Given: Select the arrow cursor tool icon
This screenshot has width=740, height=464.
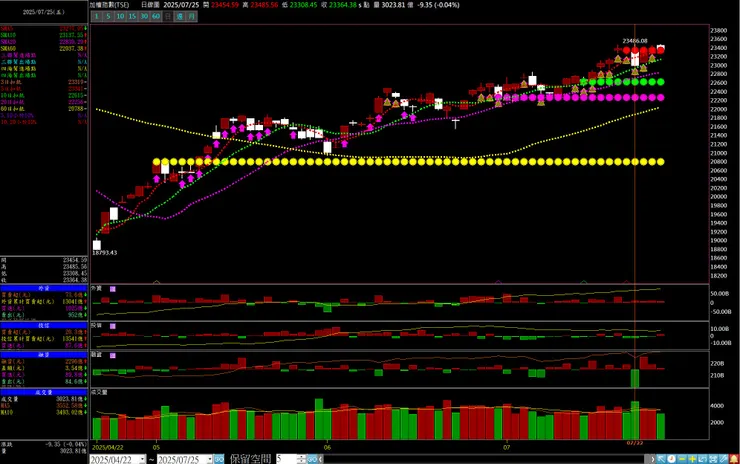Looking at the screenshot, I should pyautogui.click(x=661, y=459).
